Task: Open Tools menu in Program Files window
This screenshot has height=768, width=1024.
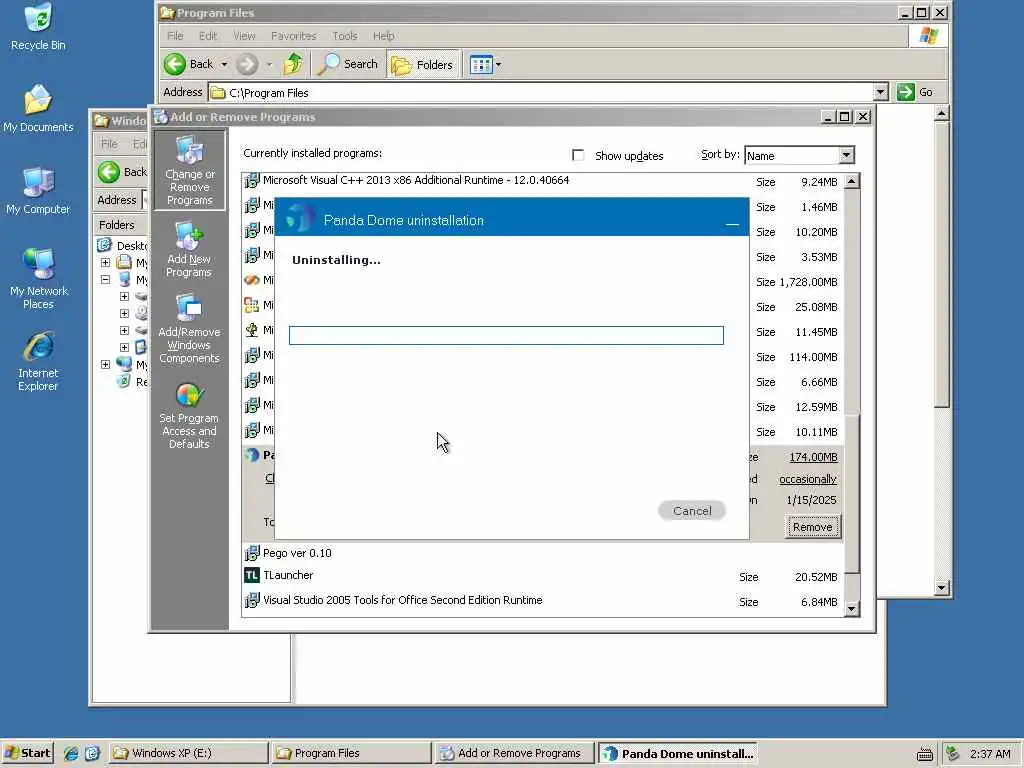Action: pos(345,36)
